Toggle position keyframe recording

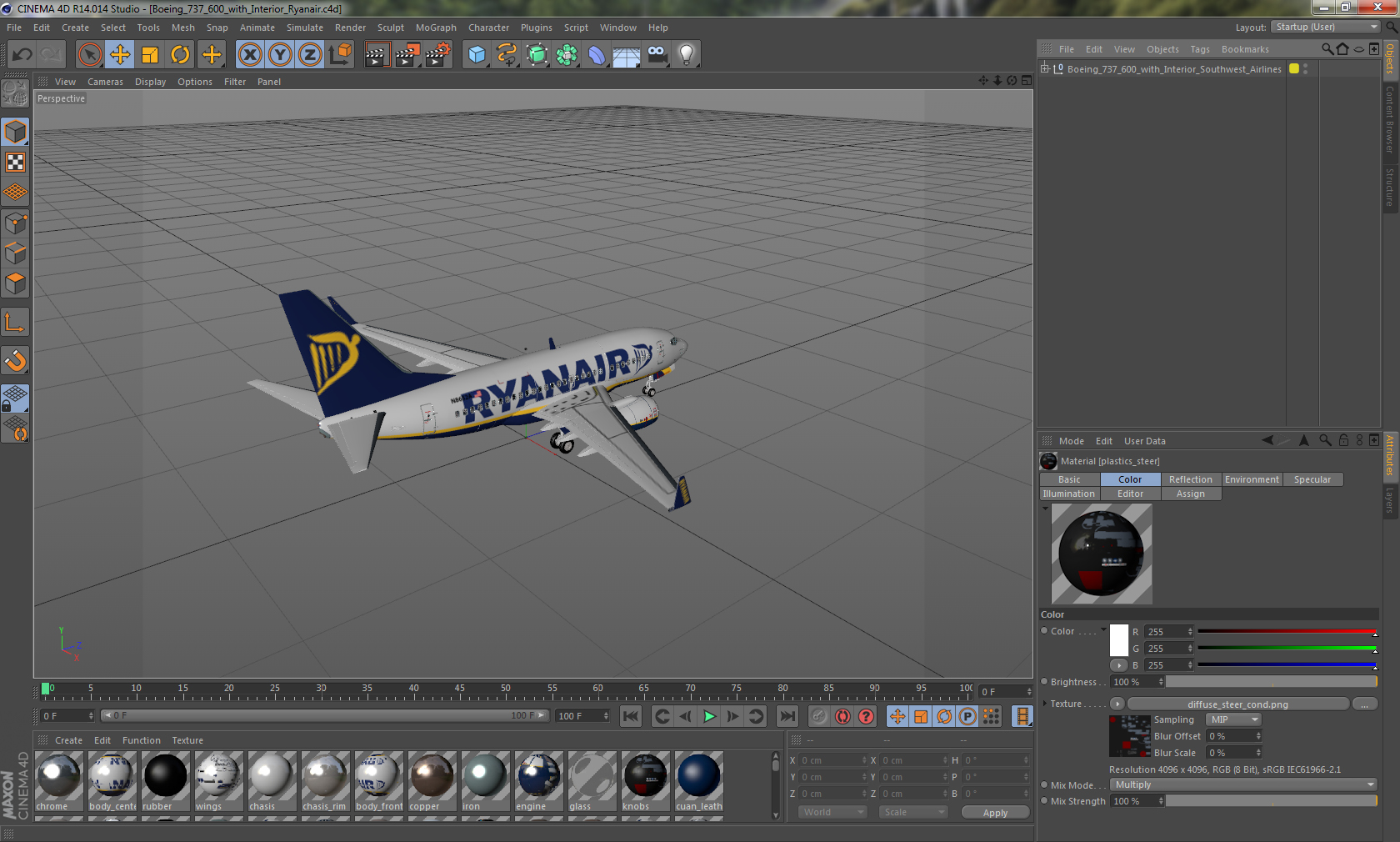click(897, 716)
